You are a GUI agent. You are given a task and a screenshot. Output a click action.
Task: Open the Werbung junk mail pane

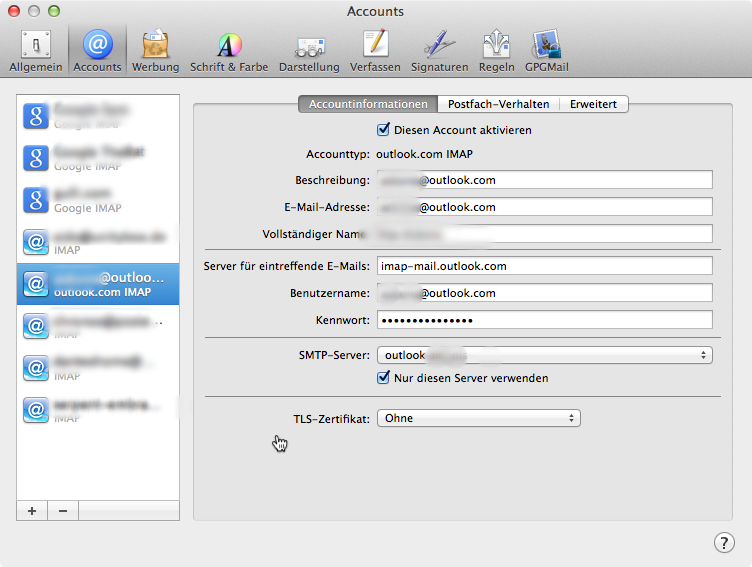point(155,51)
